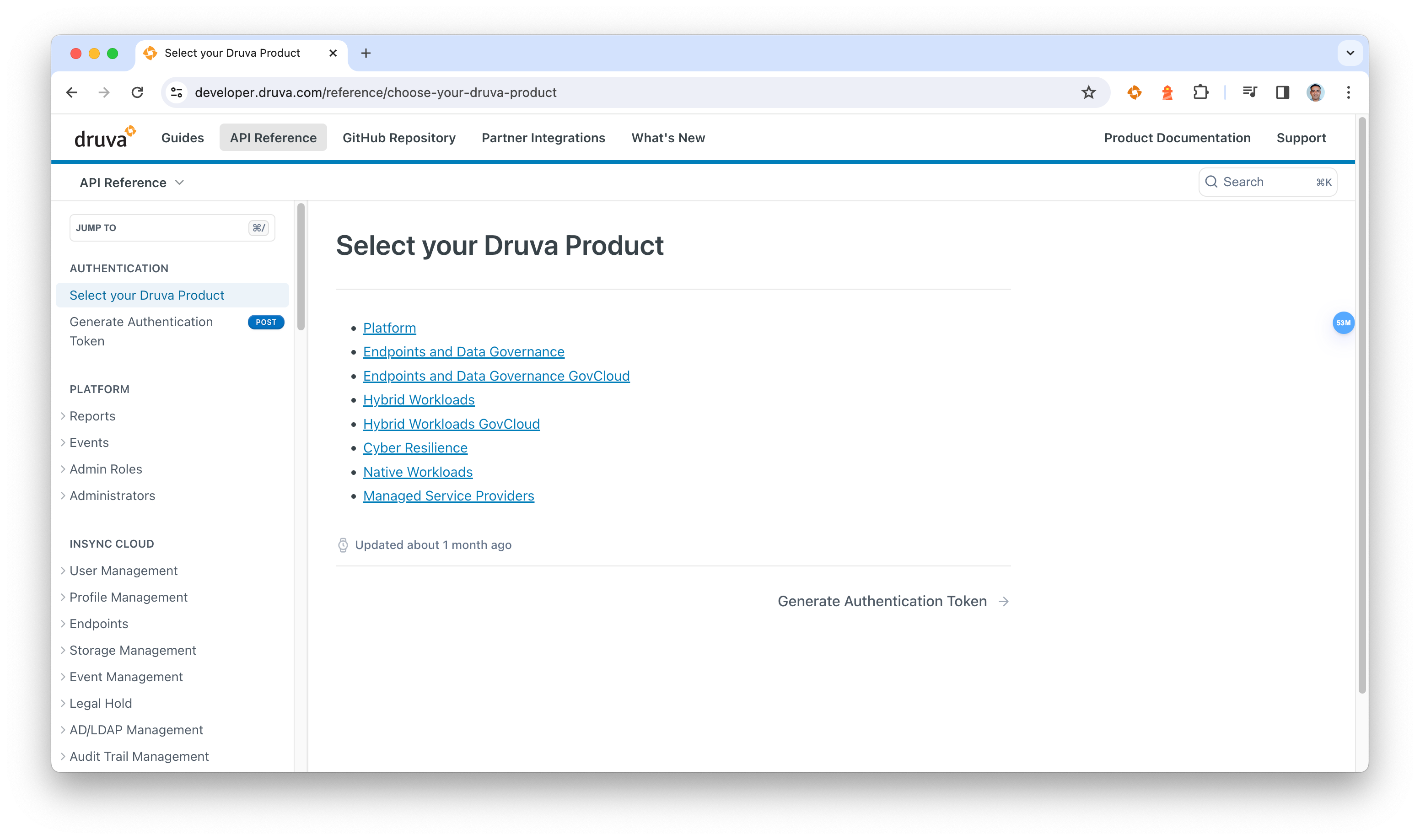Open the media controls icon in toolbar
This screenshot has width=1420, height=840.
click(x=1250, y=92)
